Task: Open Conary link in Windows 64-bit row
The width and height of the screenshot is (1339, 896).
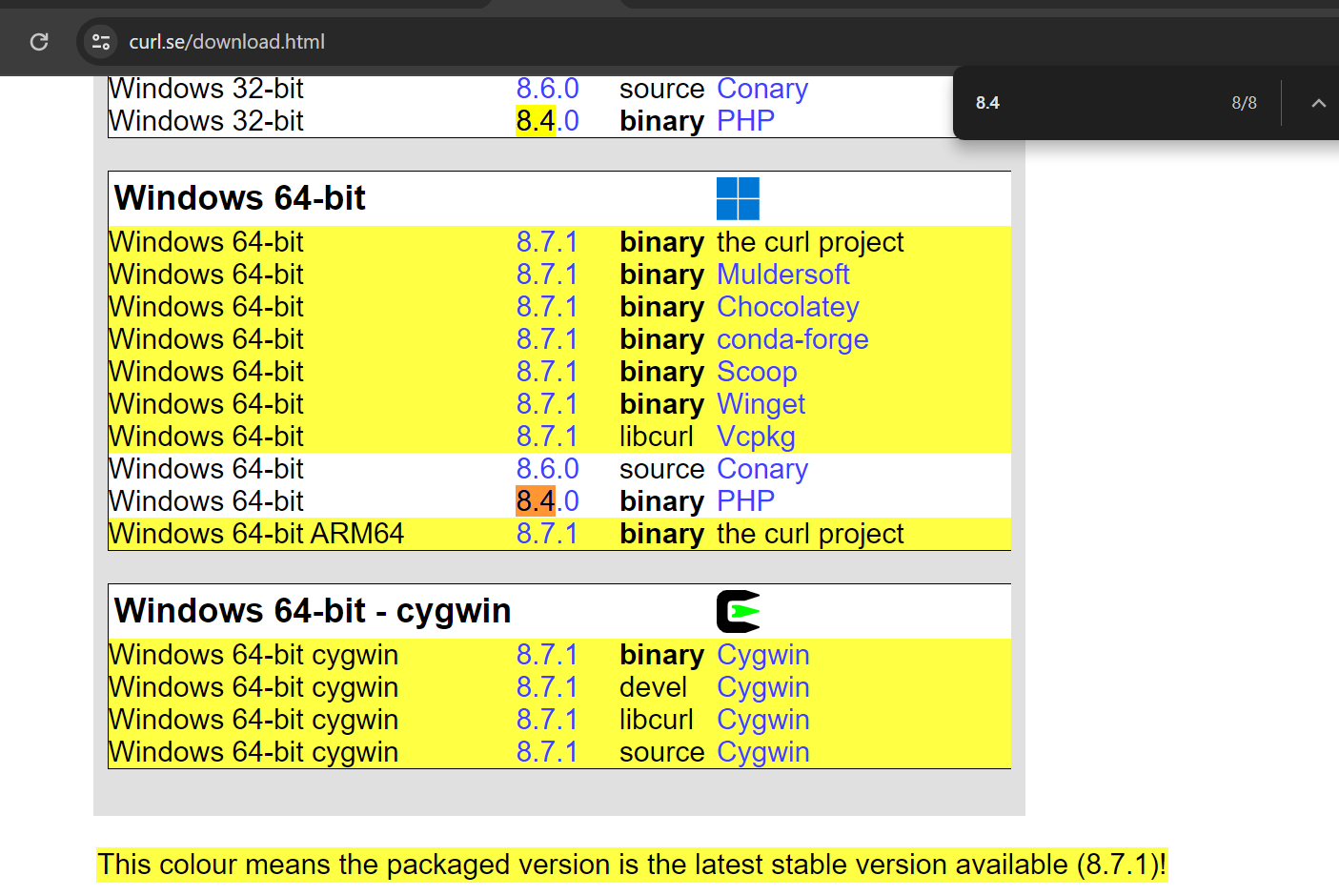Action: click(762, 469)
